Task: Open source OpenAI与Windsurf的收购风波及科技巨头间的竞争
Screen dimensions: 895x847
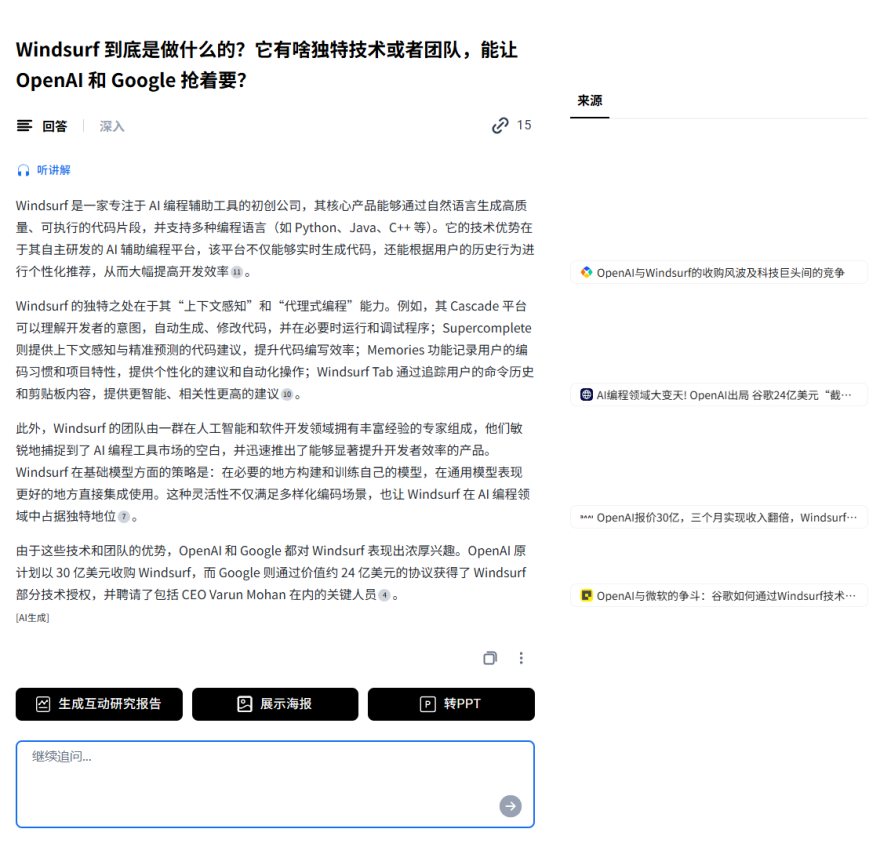Action: click(719, 272)
